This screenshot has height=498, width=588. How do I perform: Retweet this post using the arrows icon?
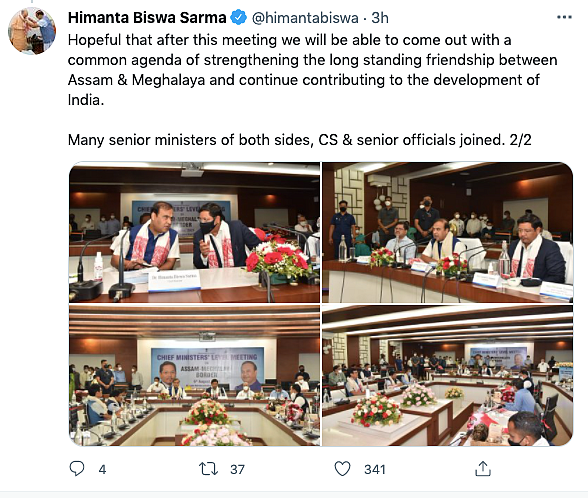208,469
